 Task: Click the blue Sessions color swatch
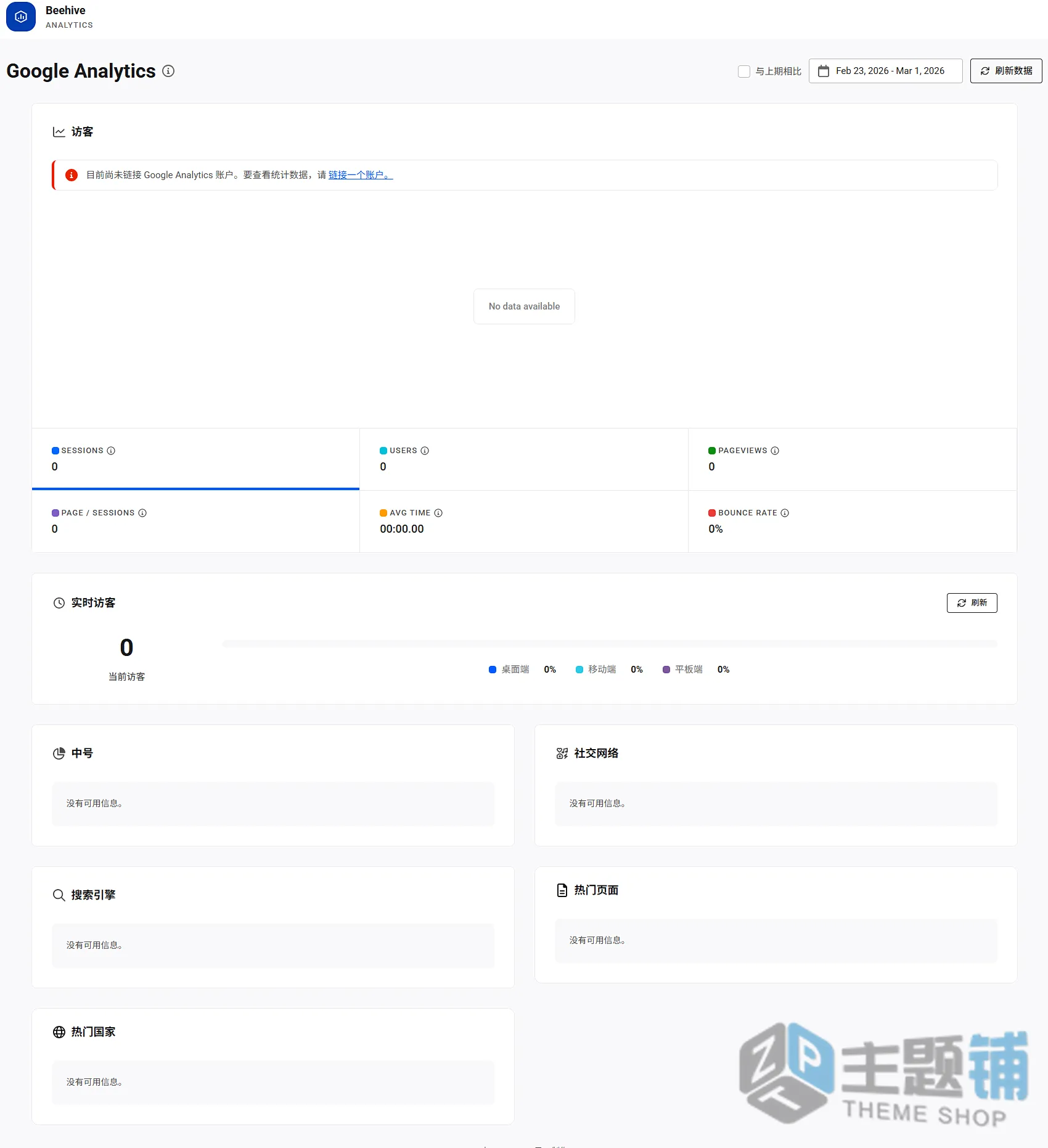tap(55, 451)
